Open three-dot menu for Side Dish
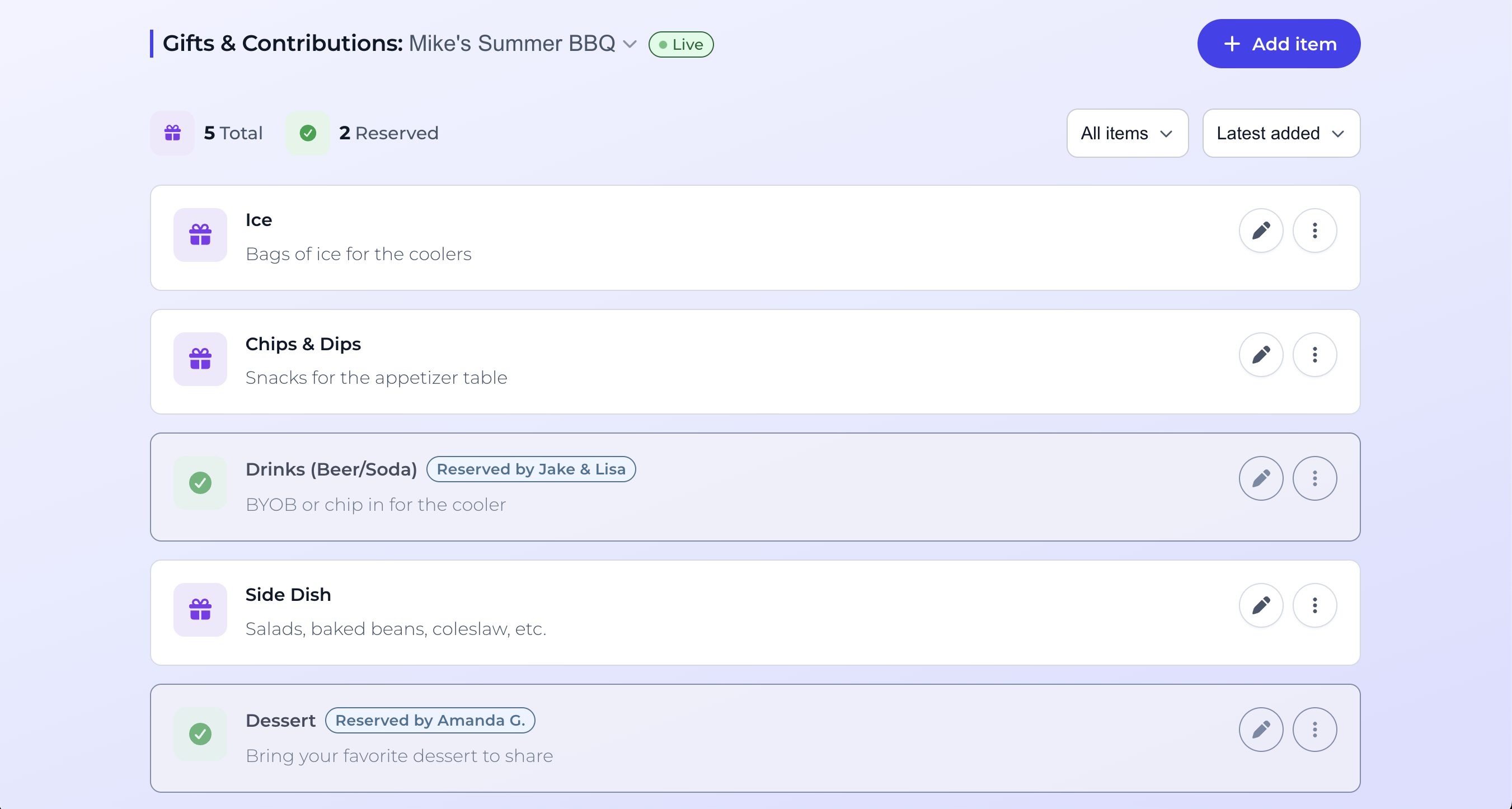 [1314, 605]
